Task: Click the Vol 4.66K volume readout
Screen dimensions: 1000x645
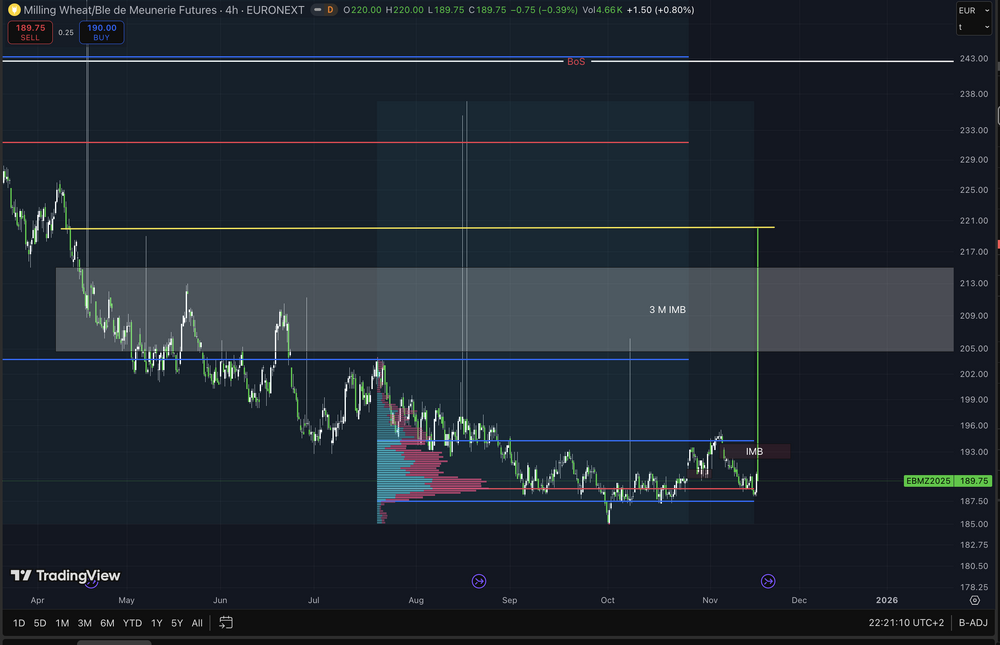Action: click(x=602, y=10)
